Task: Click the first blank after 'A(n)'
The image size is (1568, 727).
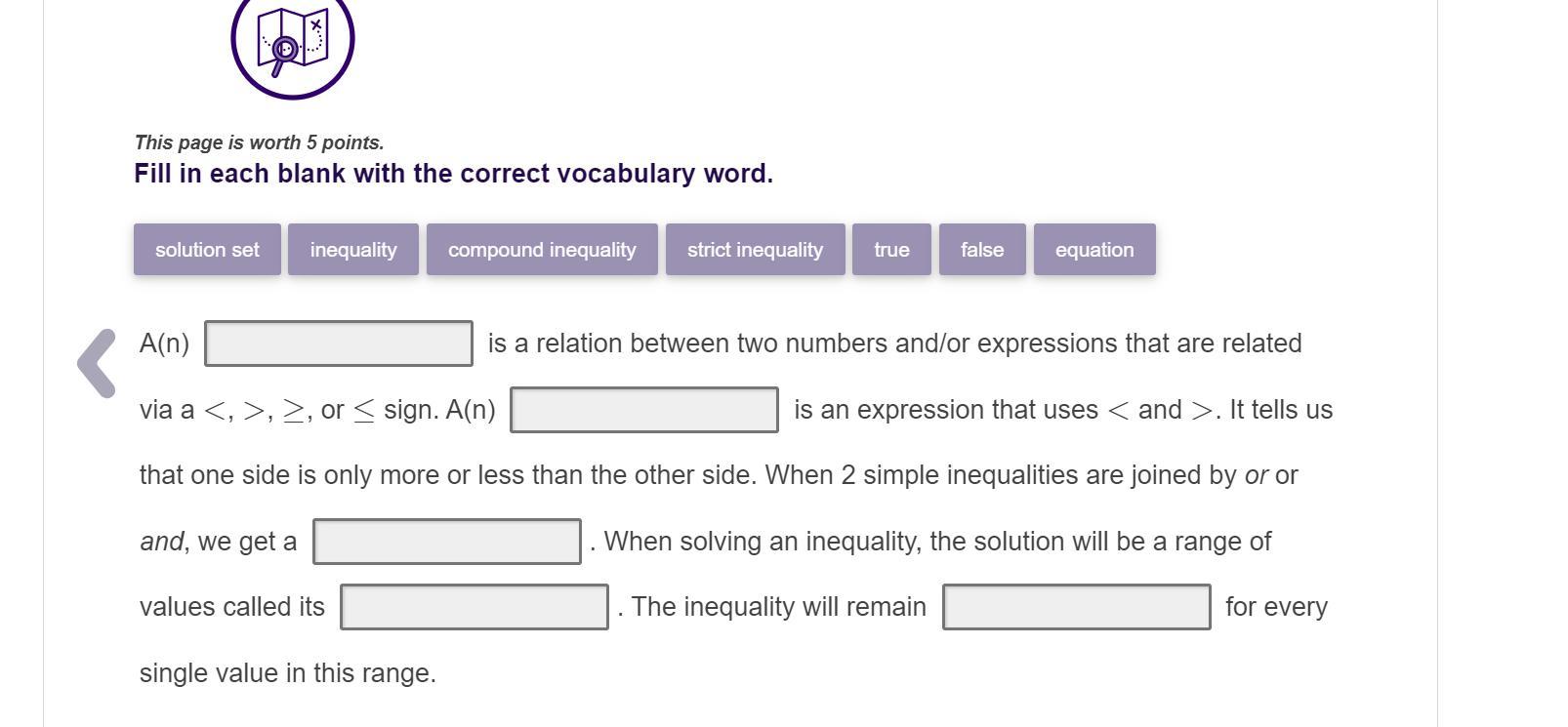Action: click(x=339, y=343)
